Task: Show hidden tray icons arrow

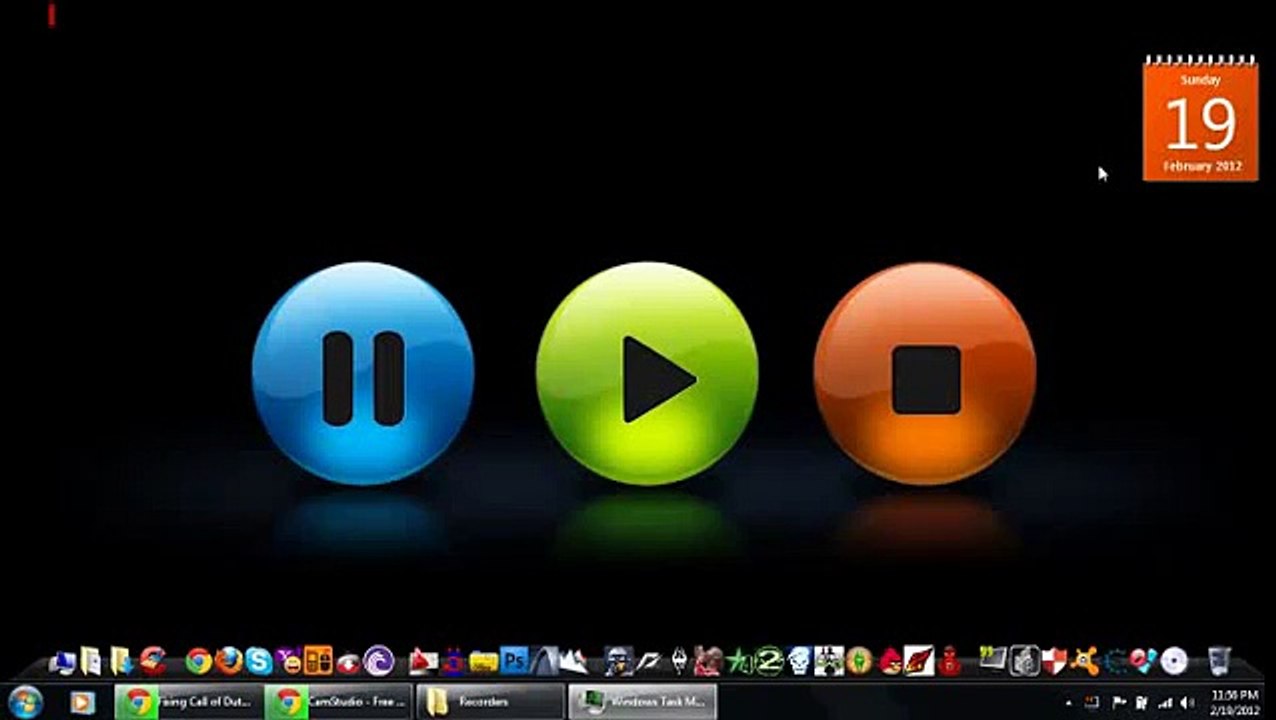Action: [1070, 703]
